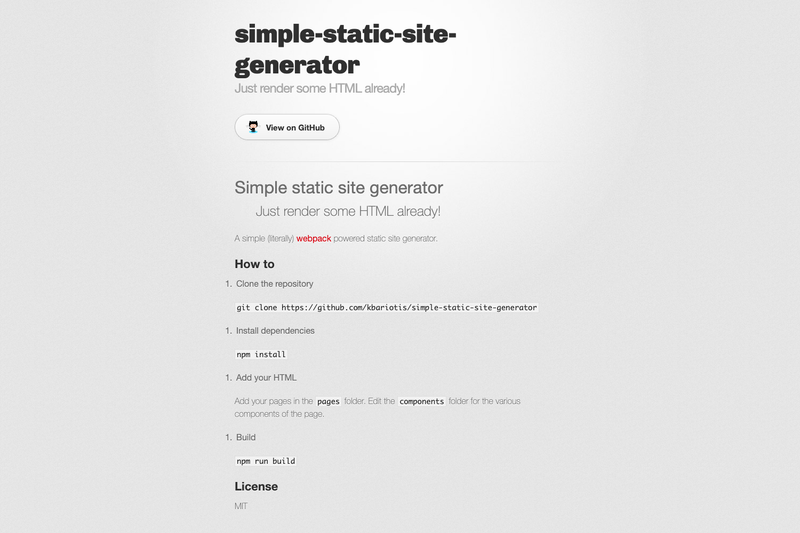This screenshot has height=533, width=800.
Task: Click the gray tagline under the page title
Action: (x=320, y=88)
